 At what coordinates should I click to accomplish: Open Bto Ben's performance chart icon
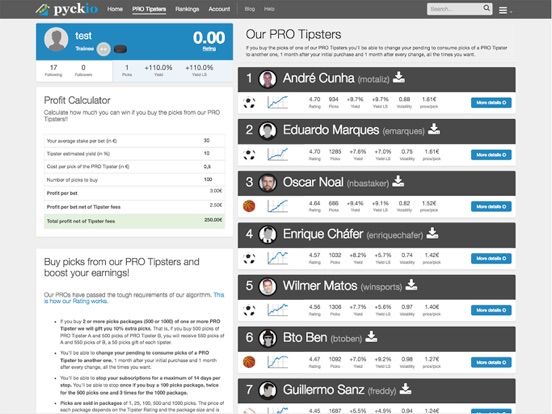pyautogui.click(x=277, y=362)
